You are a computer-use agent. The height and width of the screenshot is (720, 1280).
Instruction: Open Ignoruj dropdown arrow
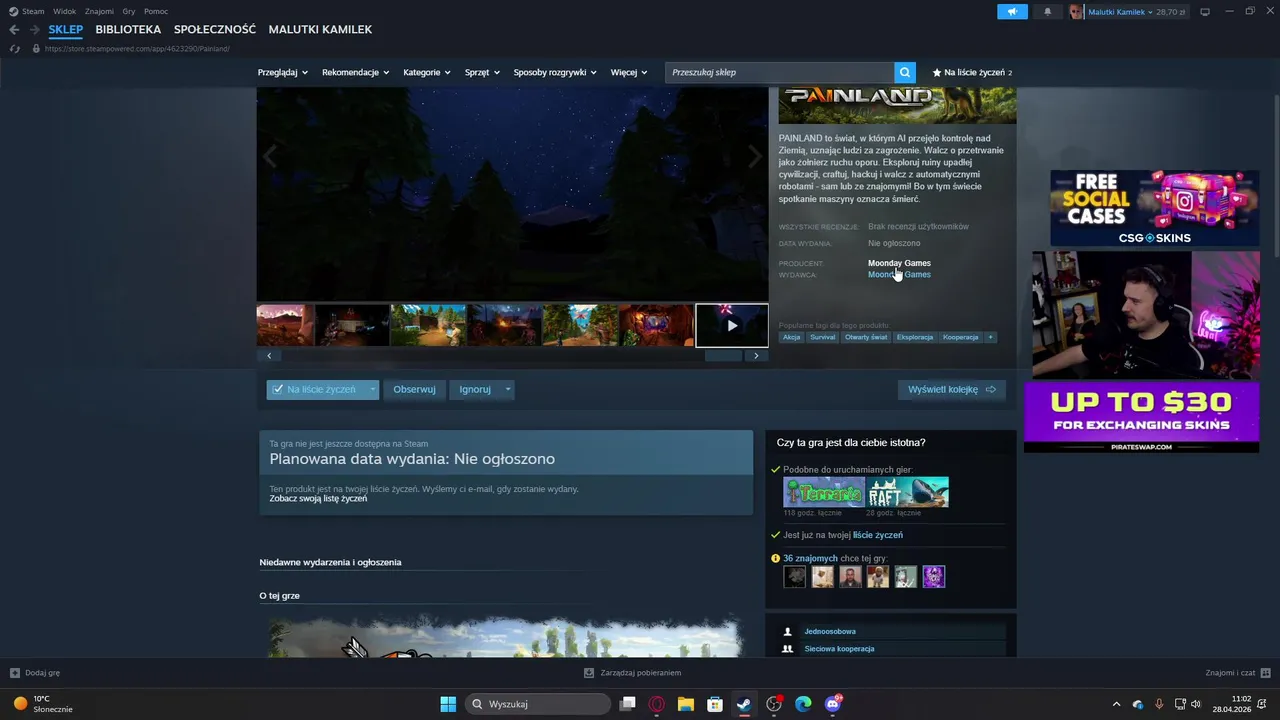[508, 389]
